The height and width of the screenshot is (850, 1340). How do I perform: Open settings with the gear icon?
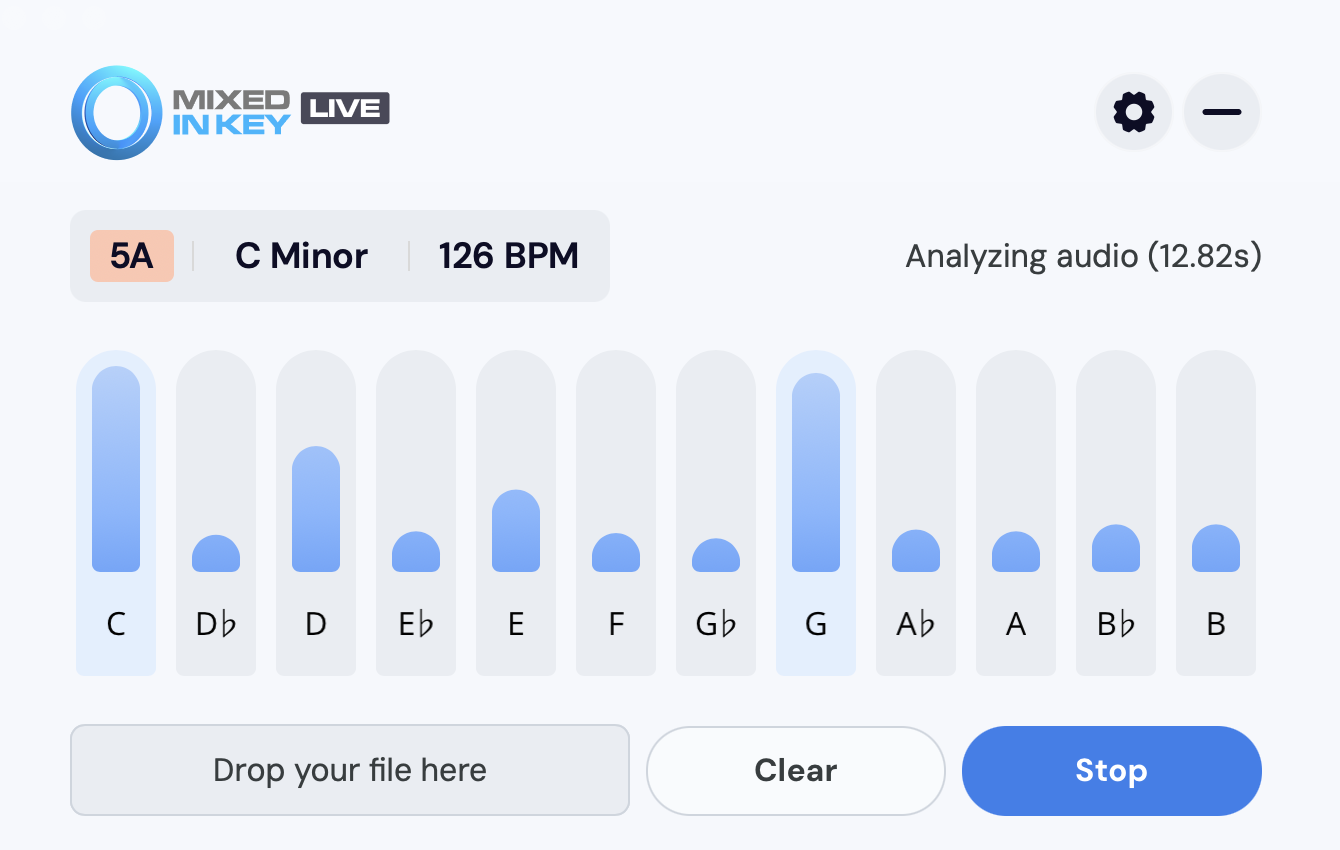(1133, 112)
